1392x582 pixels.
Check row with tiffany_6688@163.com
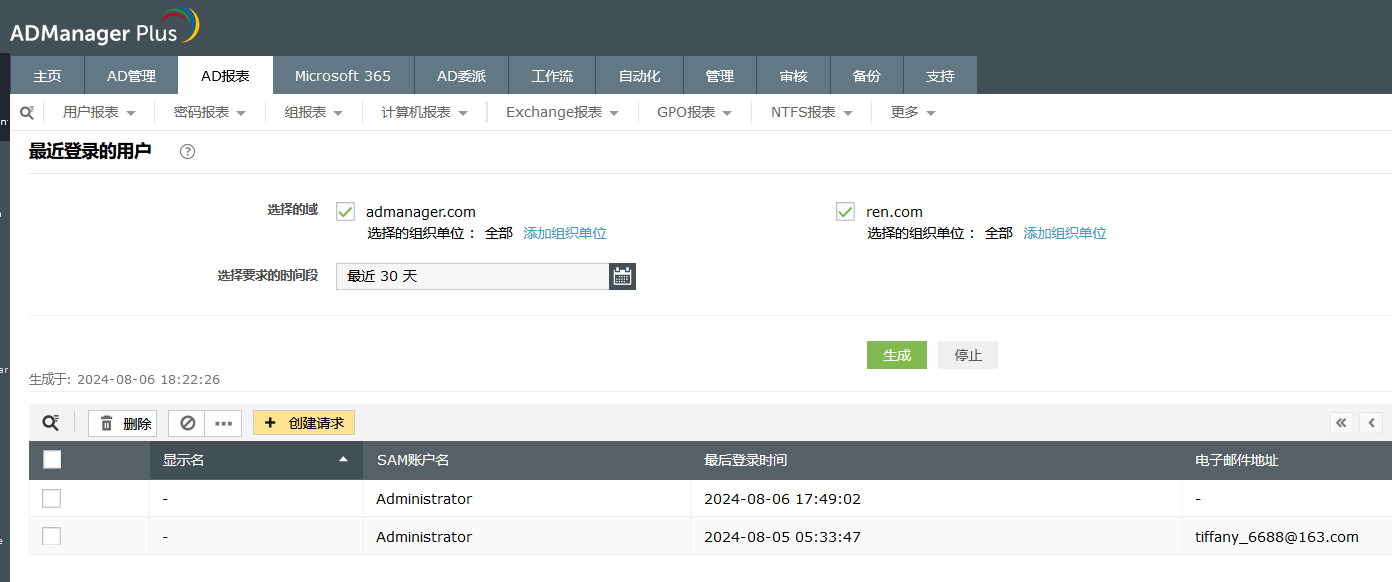click(51, 536)
